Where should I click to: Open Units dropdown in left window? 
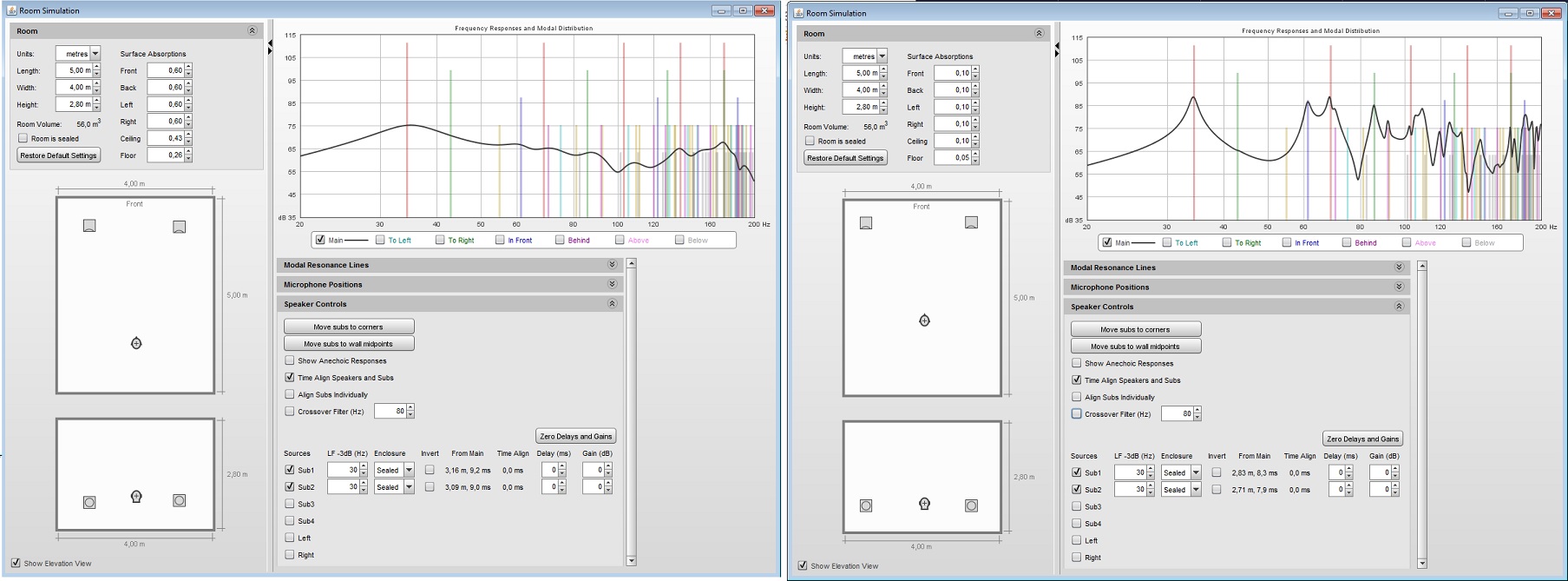(x=95, y=54)
